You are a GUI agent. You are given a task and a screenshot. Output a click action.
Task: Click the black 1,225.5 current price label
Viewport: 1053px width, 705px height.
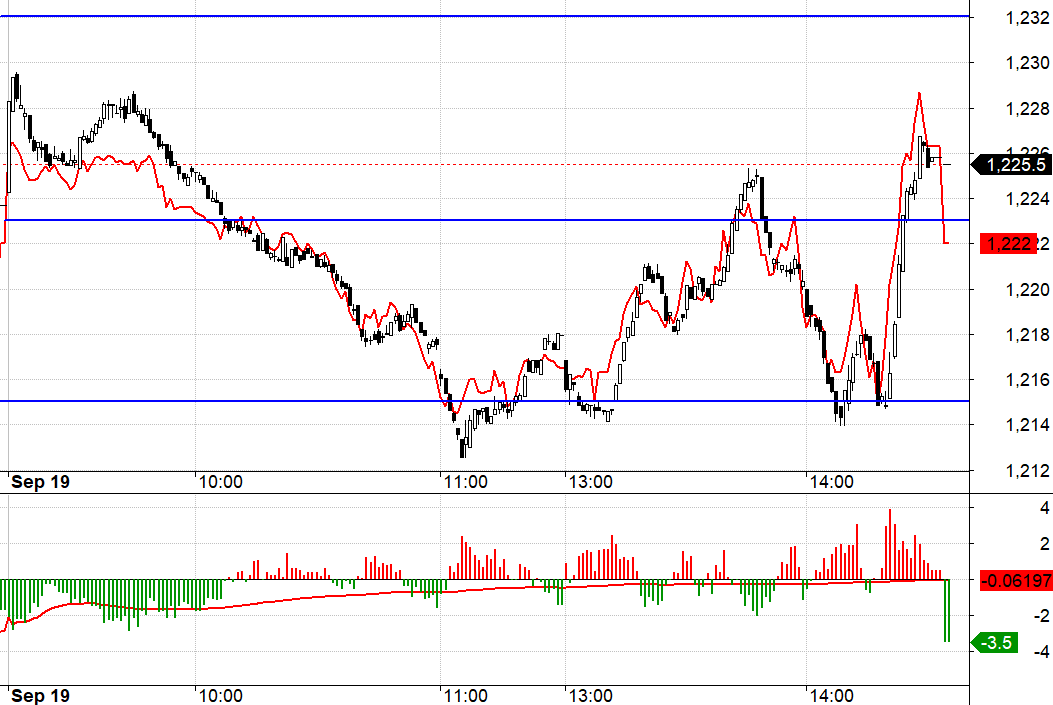(x=1011, y=164)
